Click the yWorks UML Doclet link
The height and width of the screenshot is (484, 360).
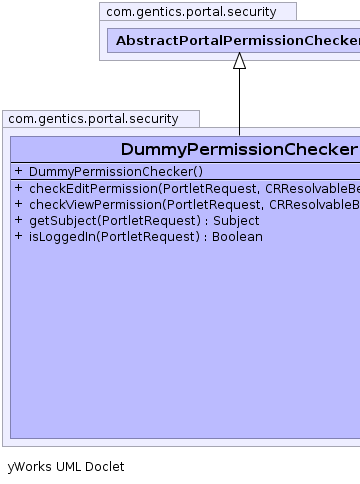pyautogui.click(x=66, y=467)
